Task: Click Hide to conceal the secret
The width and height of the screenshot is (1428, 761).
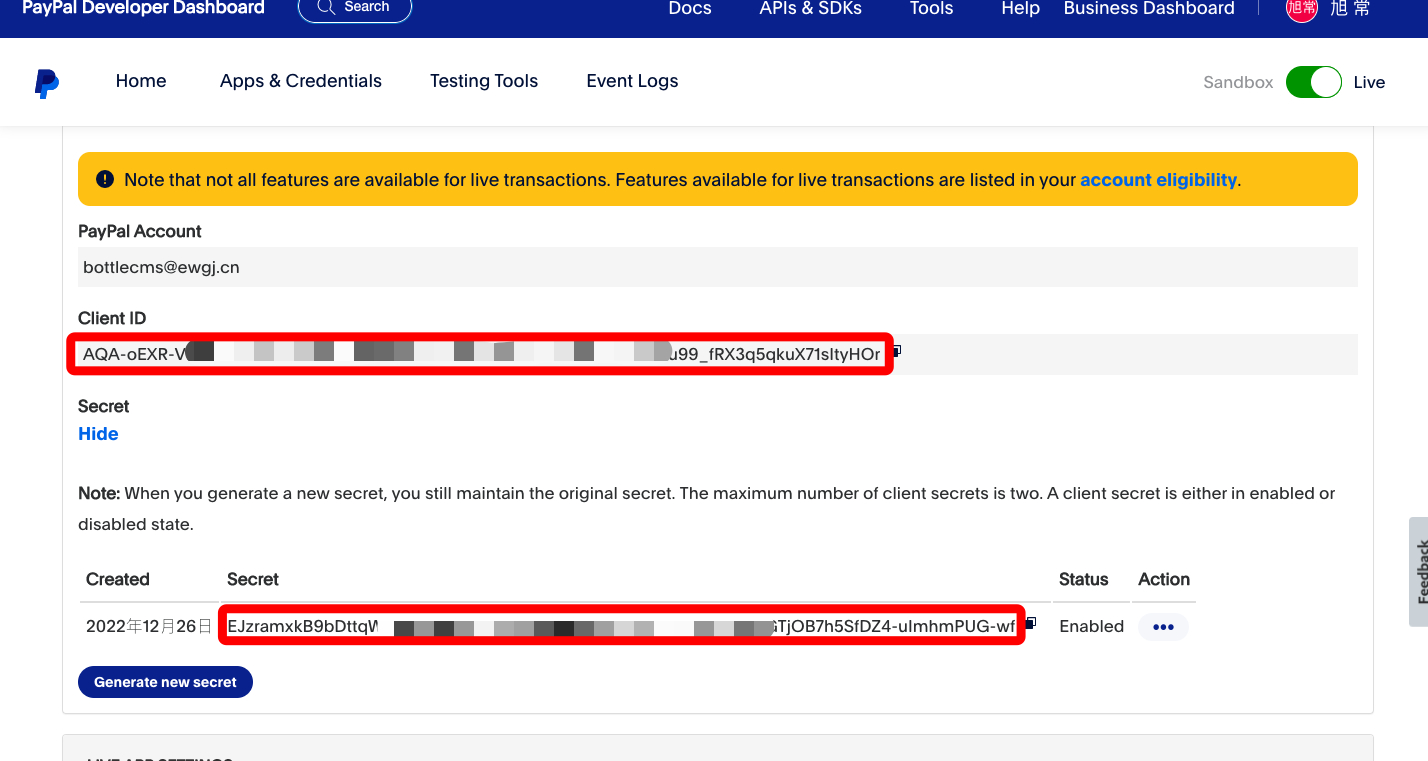Action: 98,434
